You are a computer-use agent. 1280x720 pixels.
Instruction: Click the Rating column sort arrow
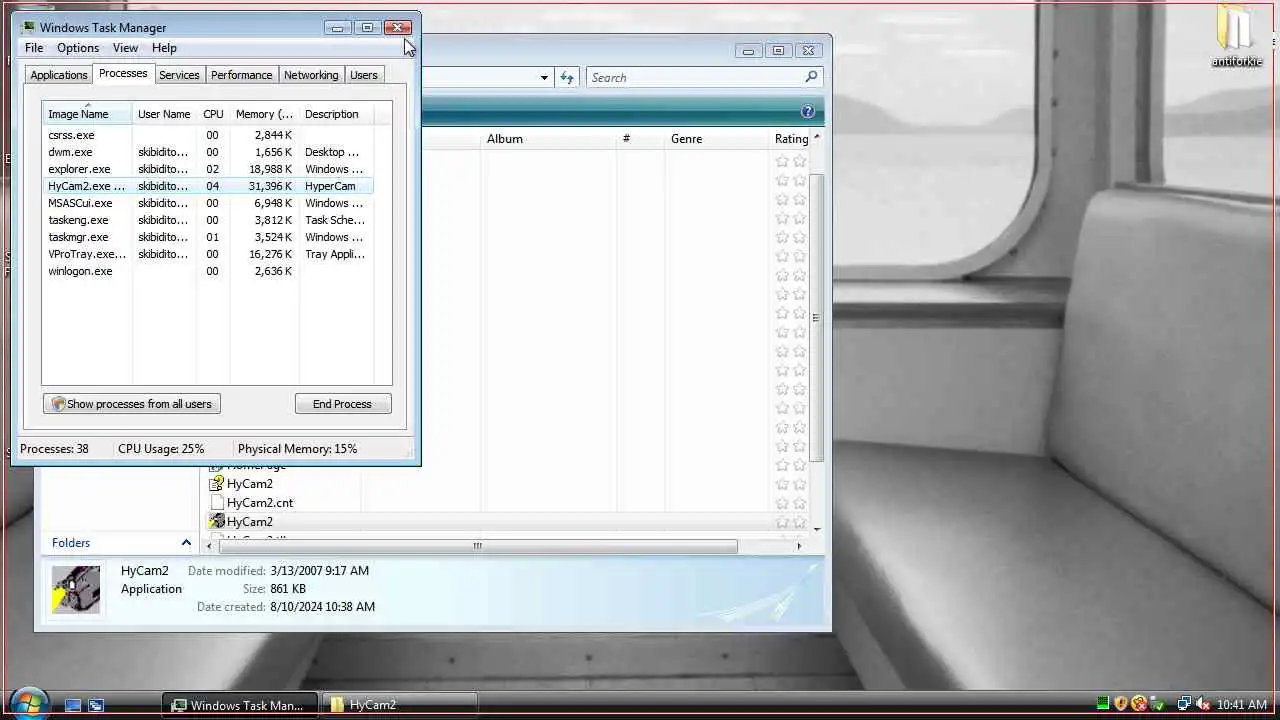coord(817,137)
